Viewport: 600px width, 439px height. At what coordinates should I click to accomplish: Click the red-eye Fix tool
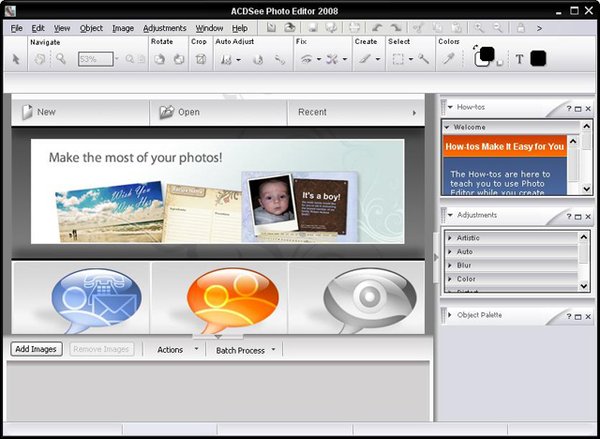coord(306,60)
